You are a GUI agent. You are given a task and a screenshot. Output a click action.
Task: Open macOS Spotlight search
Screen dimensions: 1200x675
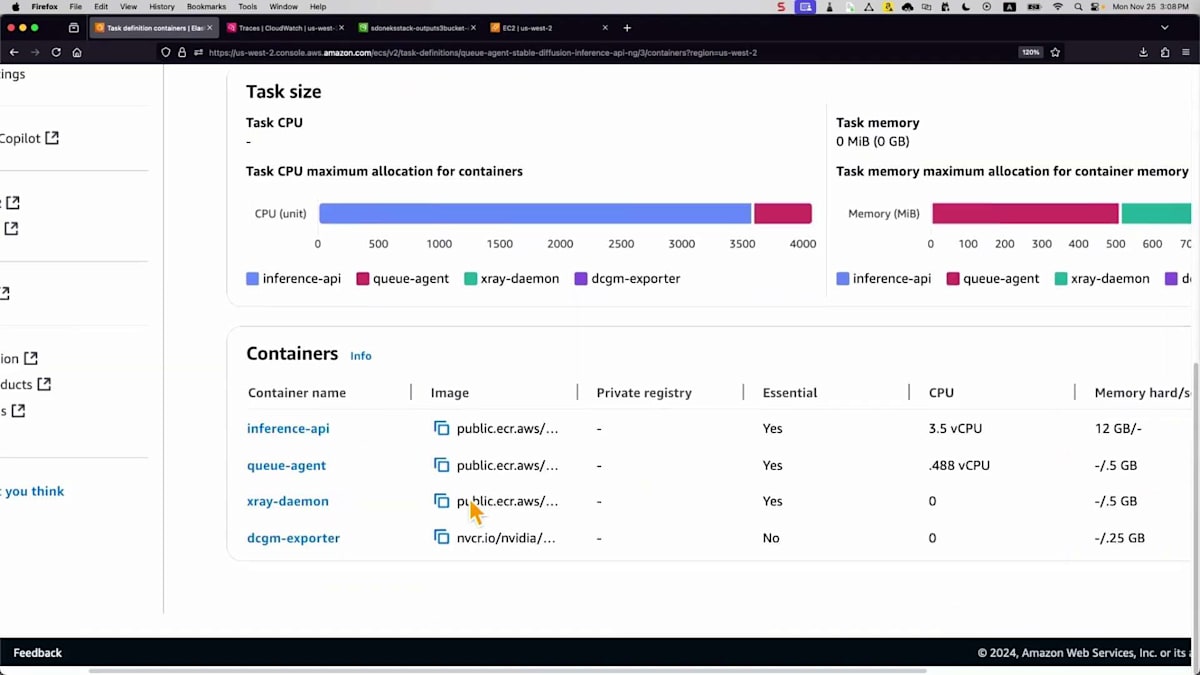pos(1079,7)
